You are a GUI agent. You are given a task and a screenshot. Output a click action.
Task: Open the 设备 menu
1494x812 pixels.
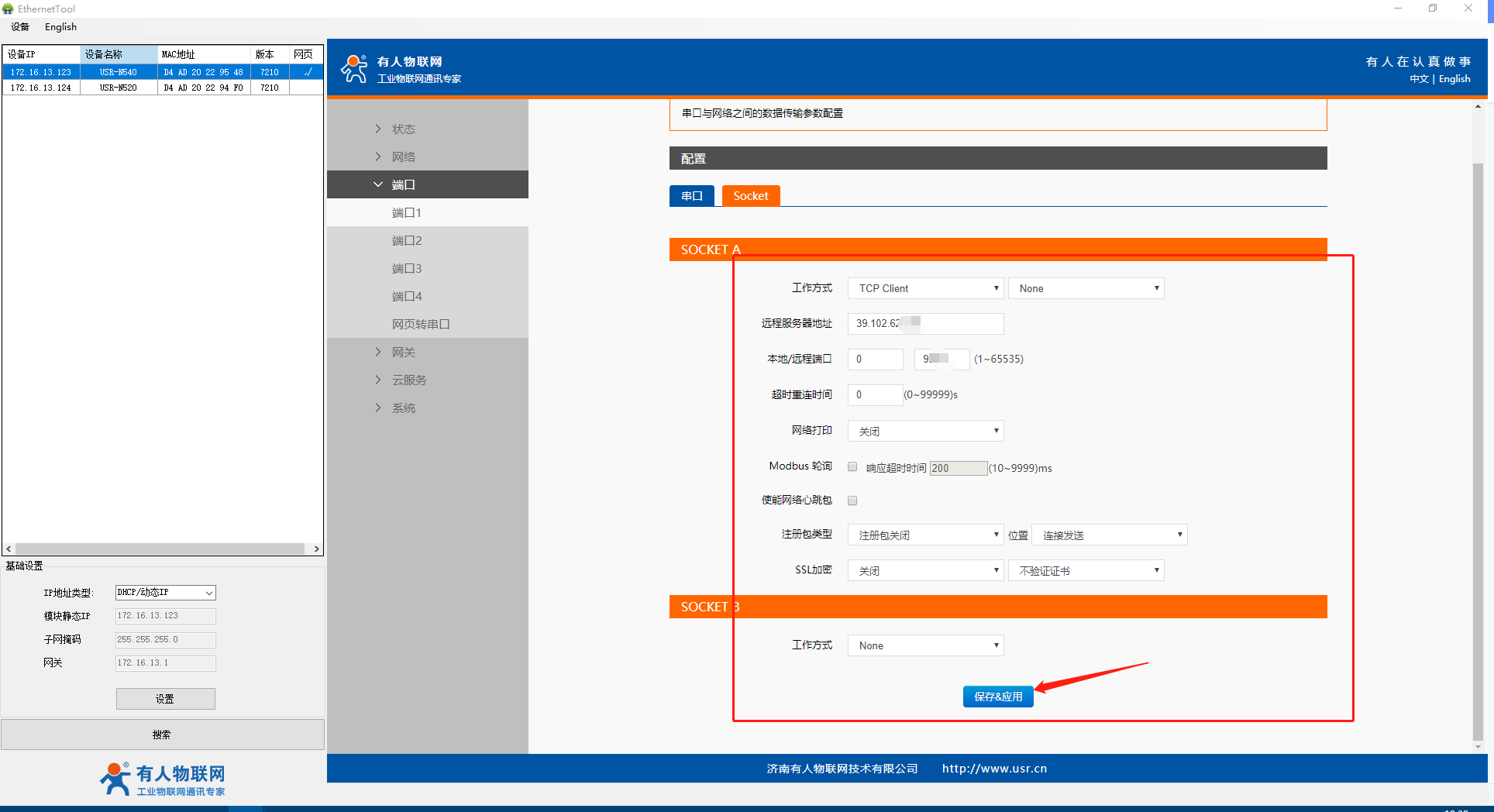[20, 27]
